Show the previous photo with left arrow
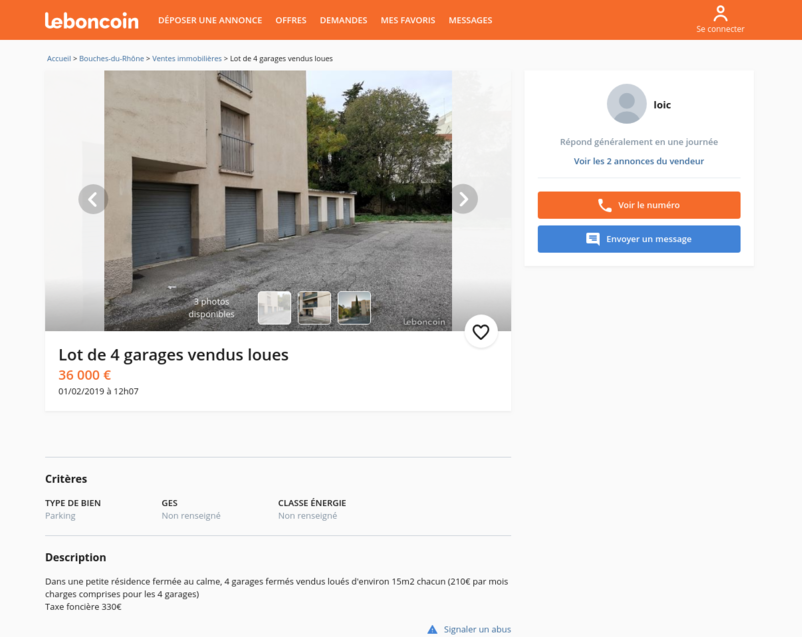Screen dimensions: 802x637 [93, 199]
